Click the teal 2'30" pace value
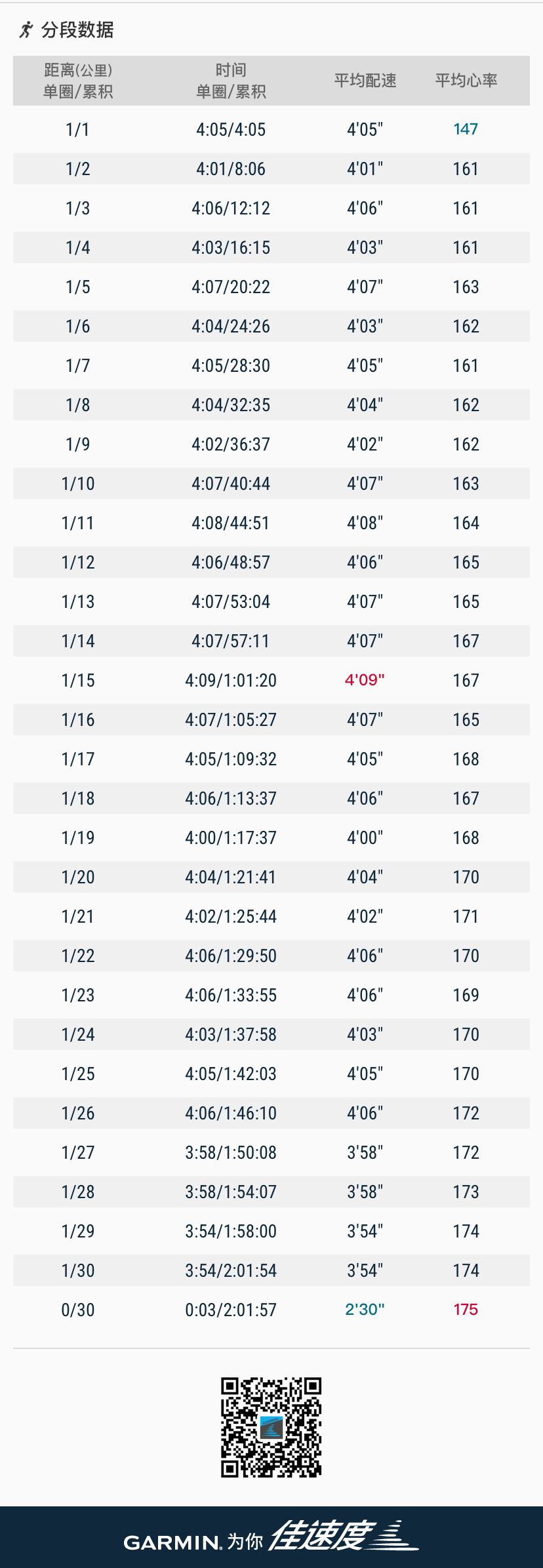Viewport: 543px width, 1568px height. pos(365,1310)
